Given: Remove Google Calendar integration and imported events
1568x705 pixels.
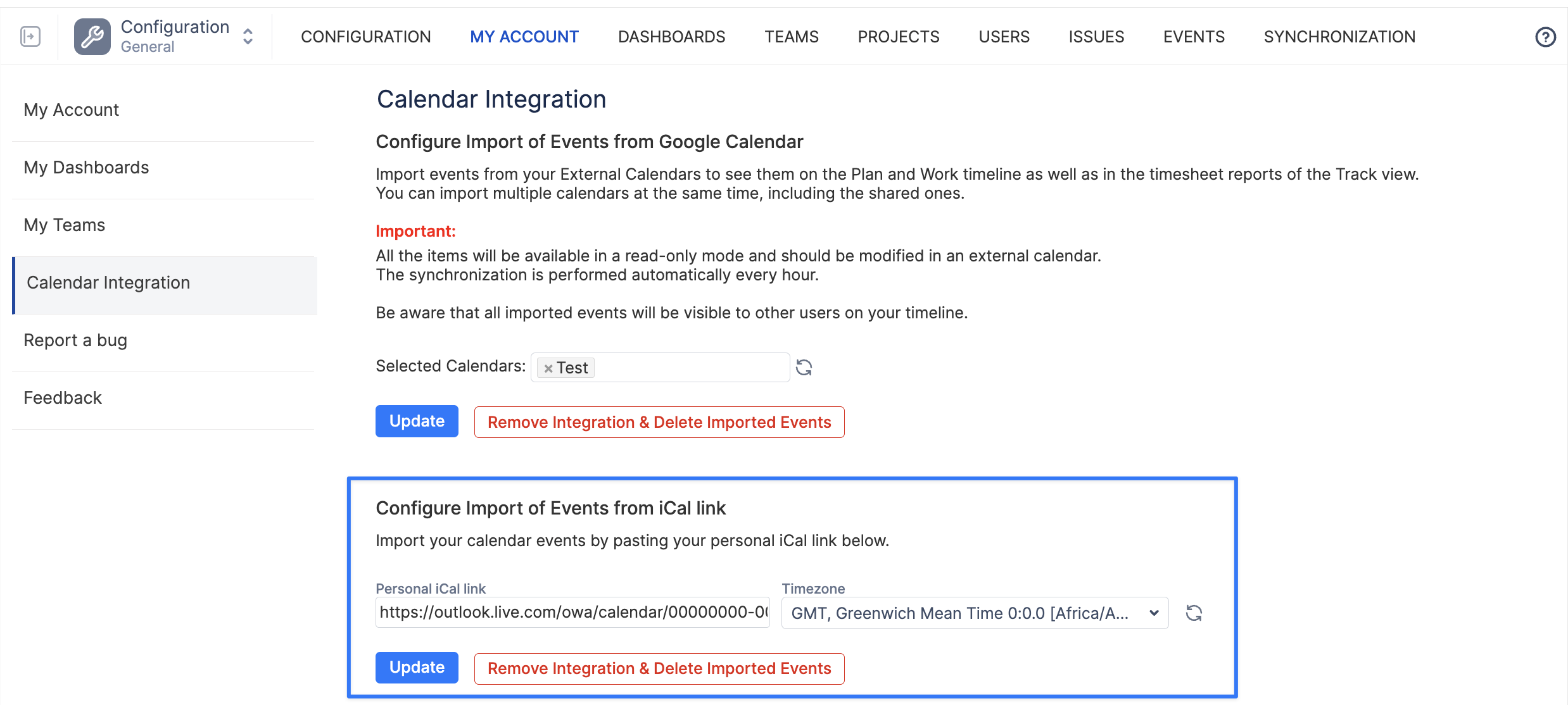Looking at the screenshot, I should pyautogui.click(x=659, y=422).
